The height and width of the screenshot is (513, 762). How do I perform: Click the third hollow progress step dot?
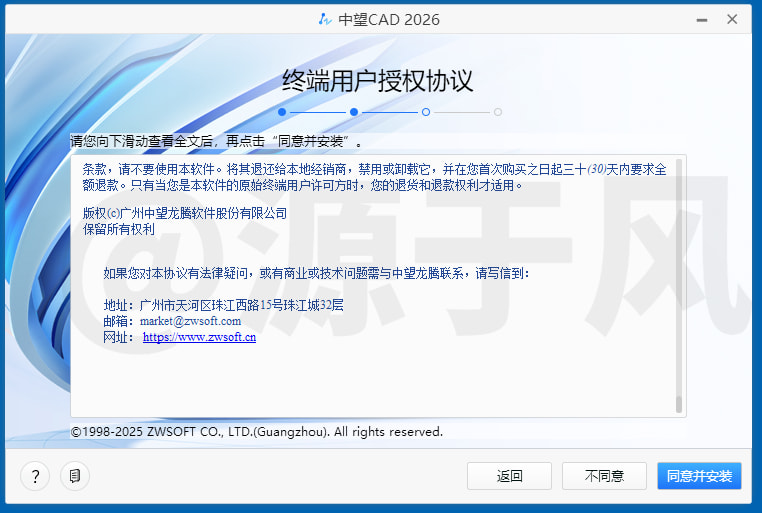pyautogui.click(x=426, y=112)
